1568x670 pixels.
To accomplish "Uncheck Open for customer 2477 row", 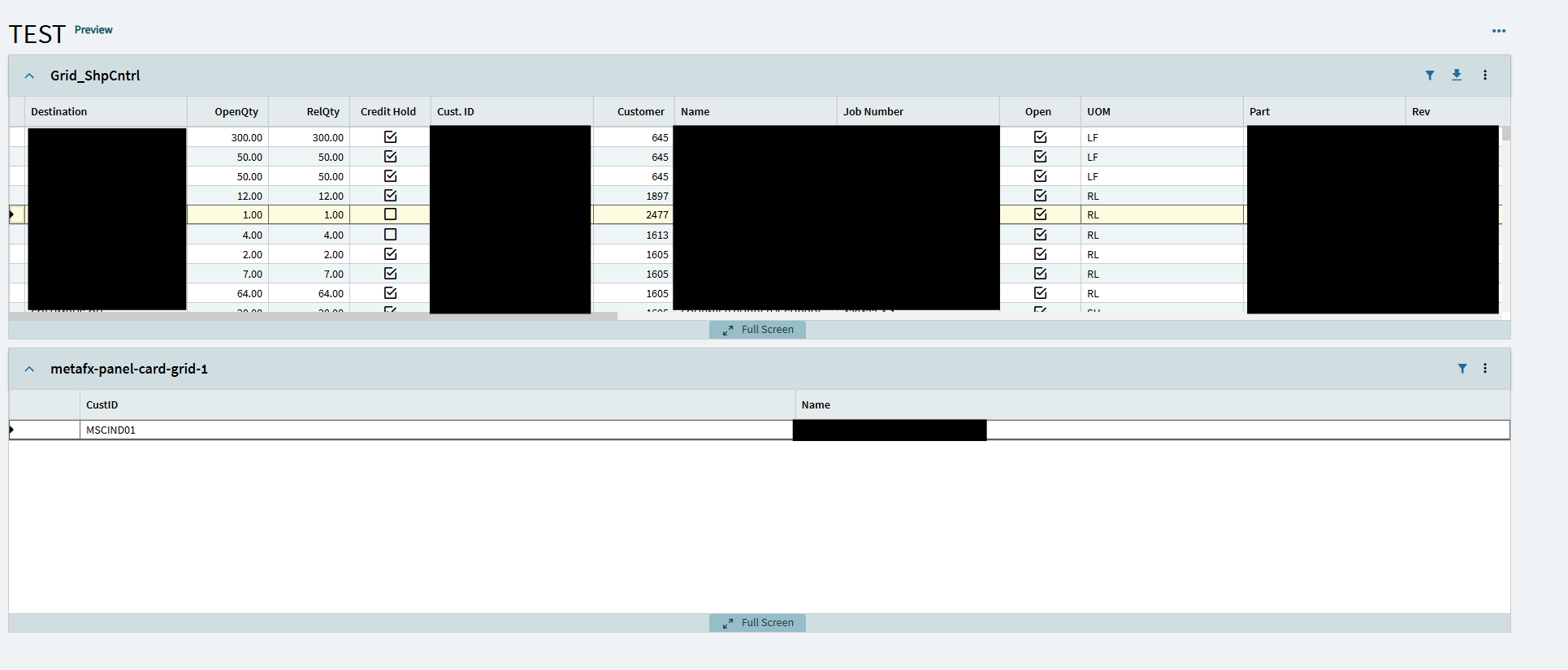I will click(1041, 214).
